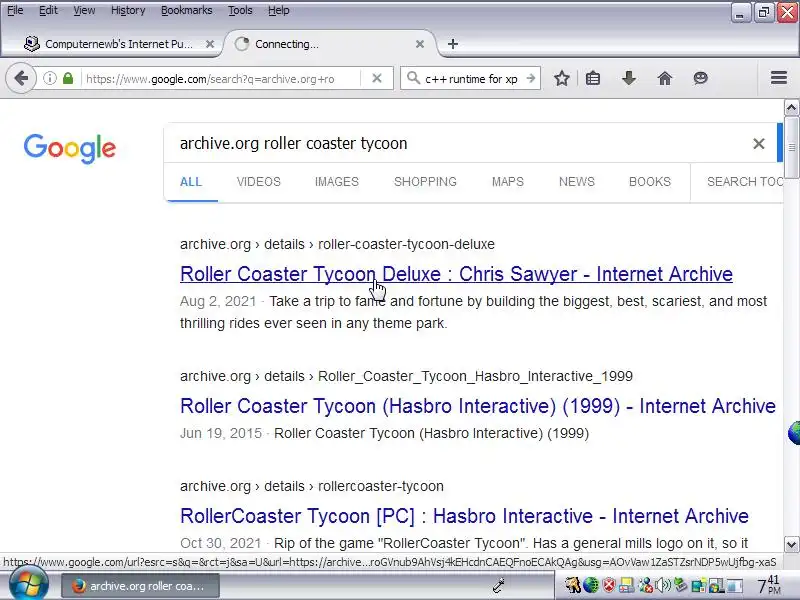
Task: Open RollerCoaster Tycoon [PC] result link
Action: [464, 516]
